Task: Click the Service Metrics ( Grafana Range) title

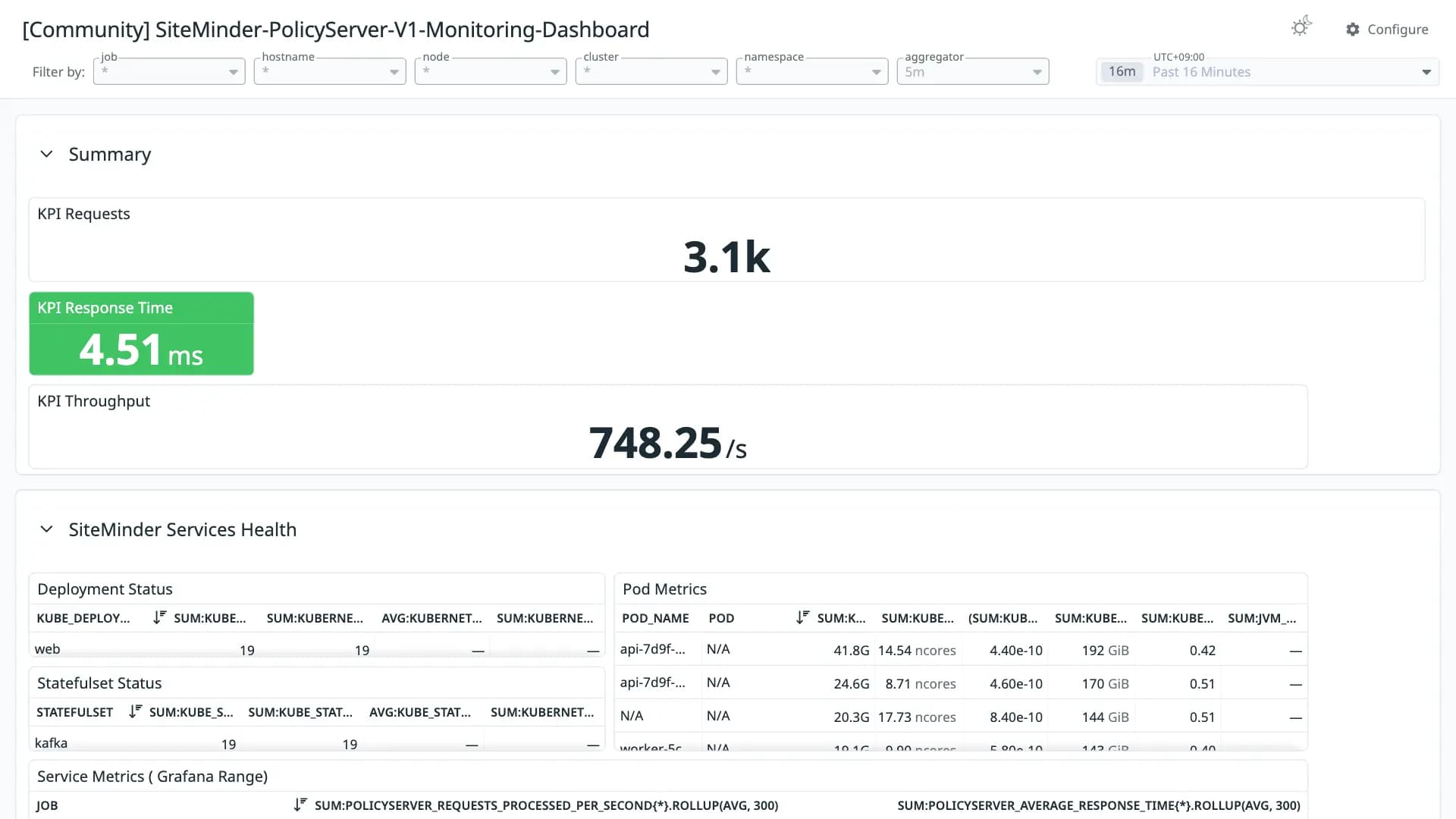Action: [x=152, y=777]
